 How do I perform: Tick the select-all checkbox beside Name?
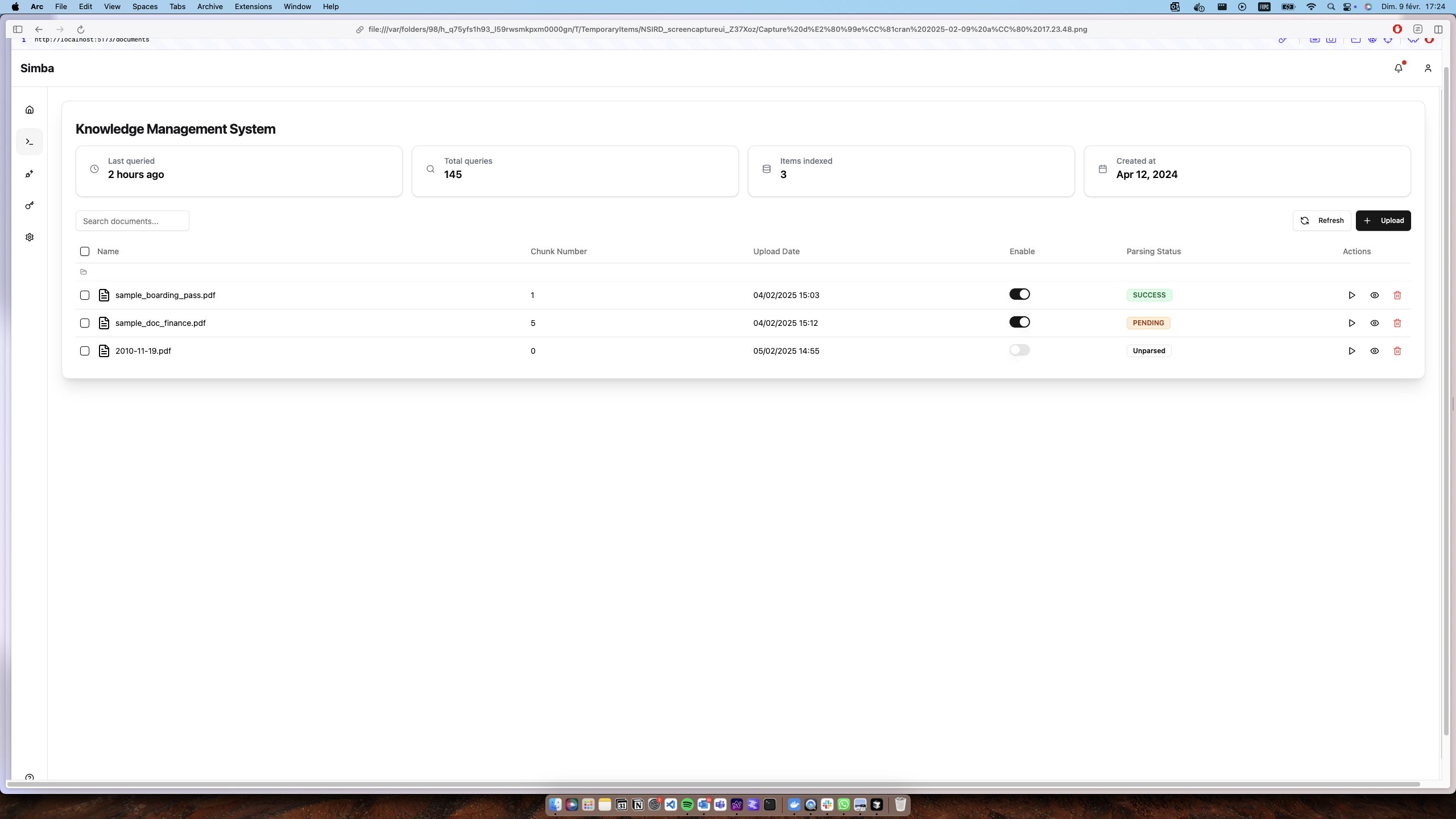[85, 251]
